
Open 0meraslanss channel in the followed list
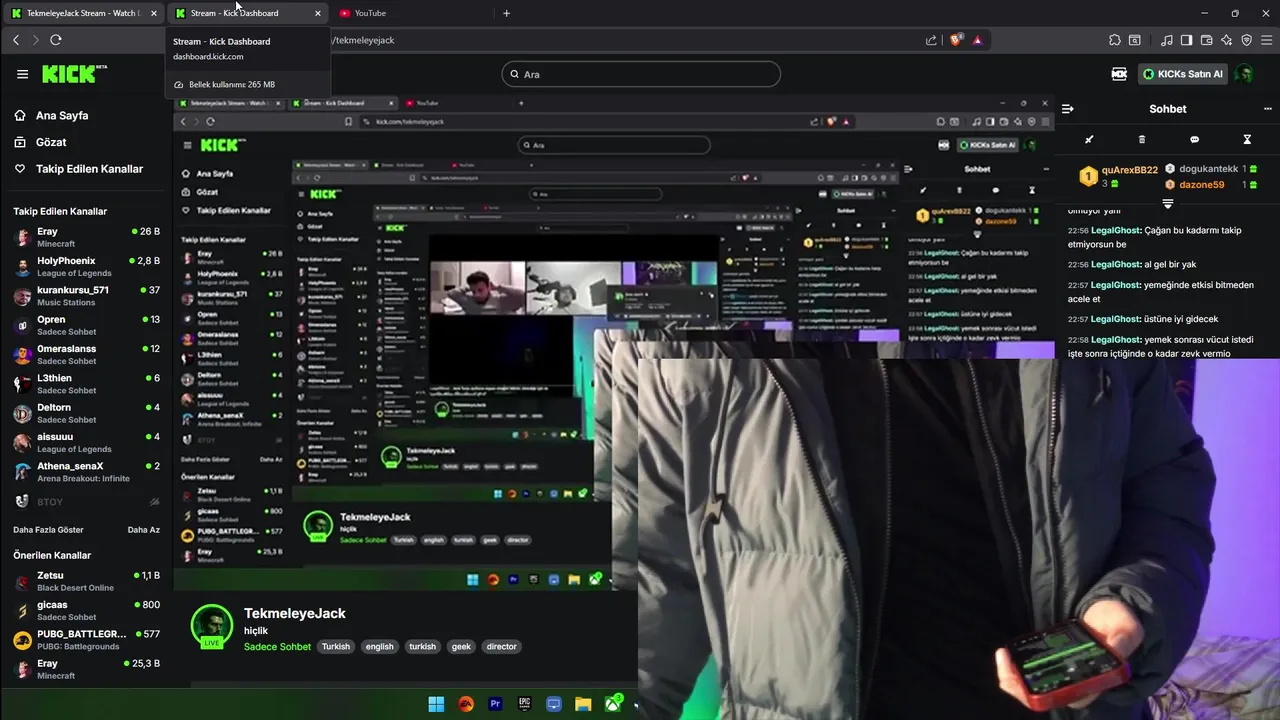tap(86, 355)
